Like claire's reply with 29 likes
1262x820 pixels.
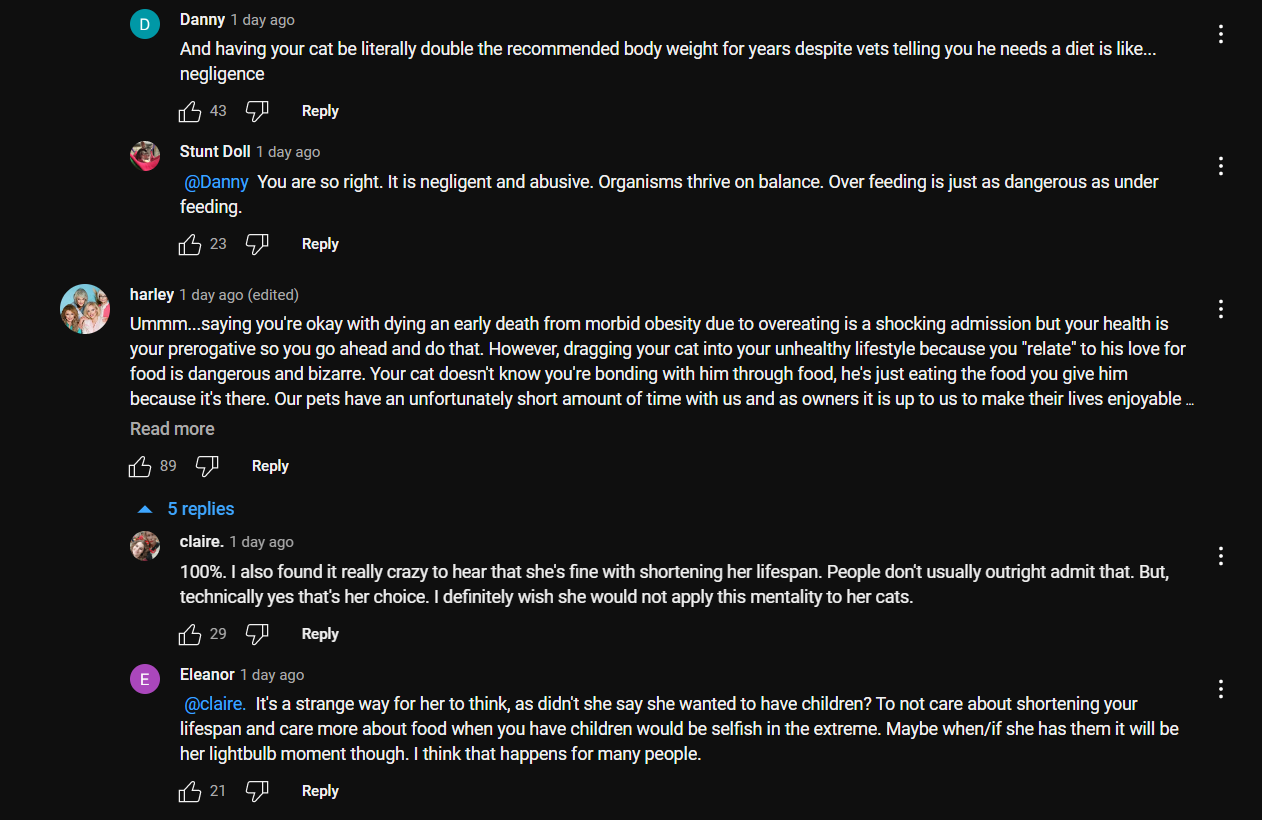click(x=190, y=634)
